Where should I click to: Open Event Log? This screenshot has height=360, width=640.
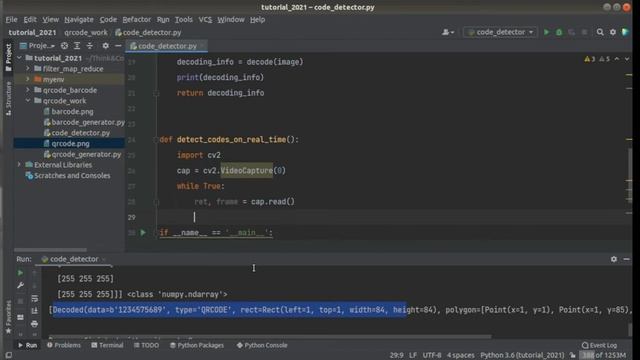(x=599, y=345)
